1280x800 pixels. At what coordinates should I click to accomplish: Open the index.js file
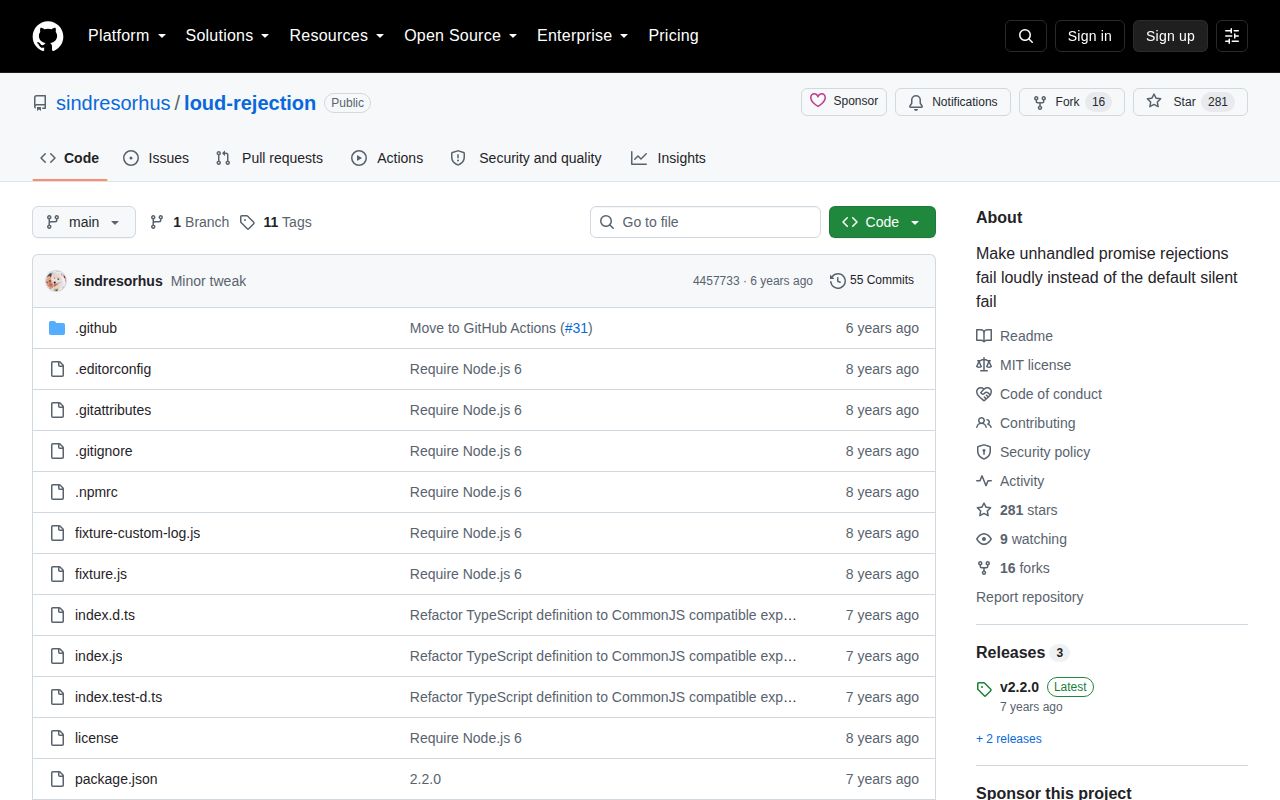click(99, 656)
